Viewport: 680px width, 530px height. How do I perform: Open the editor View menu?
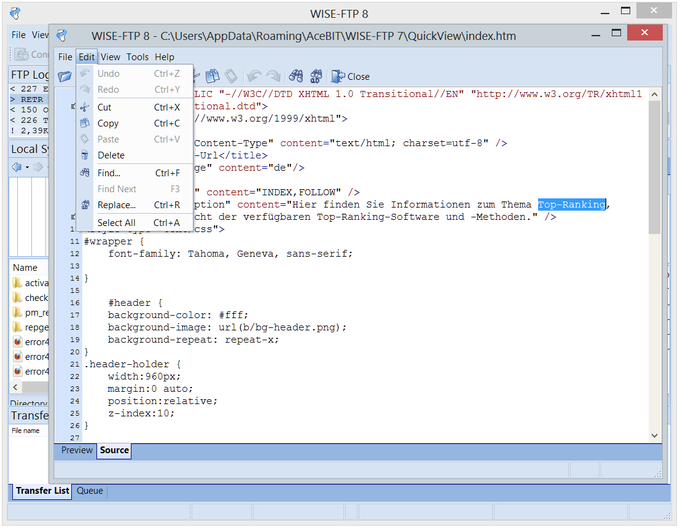111,57
